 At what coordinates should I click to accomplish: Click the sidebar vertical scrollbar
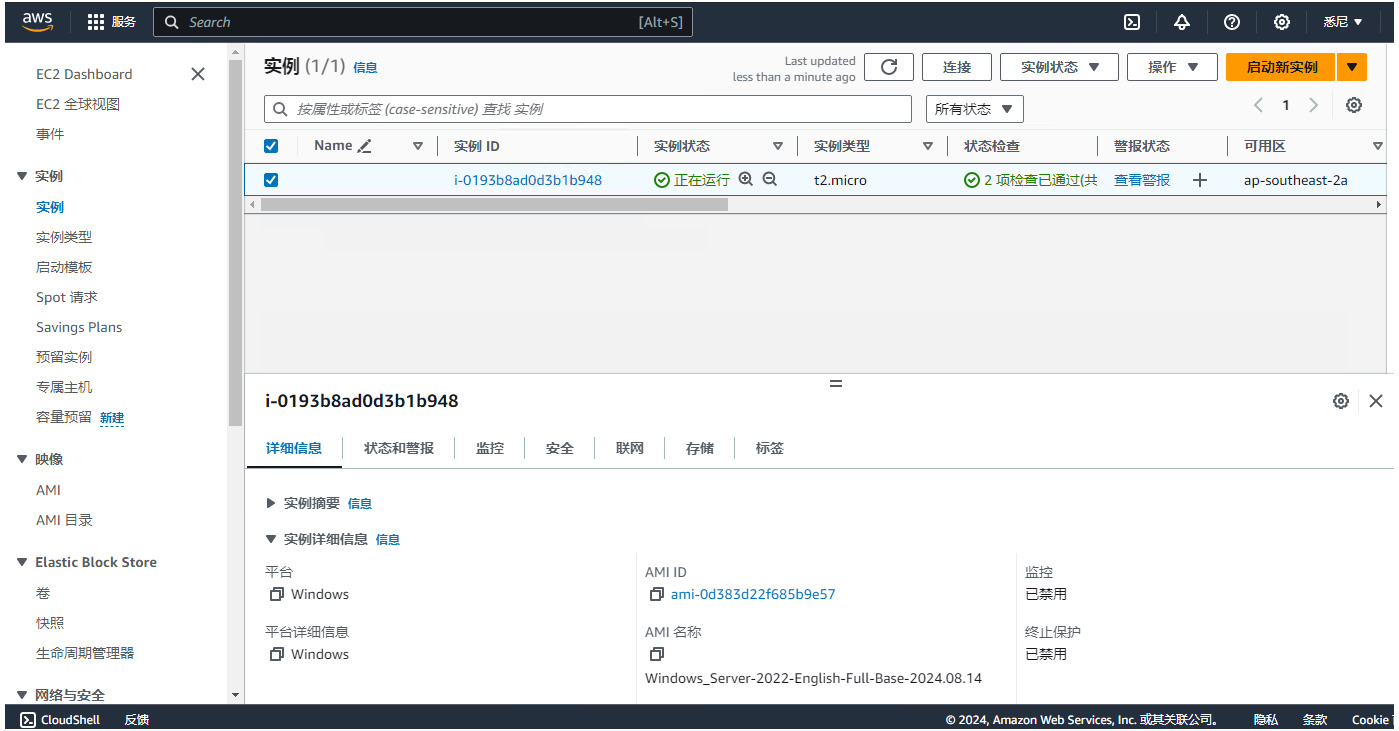(x=236, y=244)
